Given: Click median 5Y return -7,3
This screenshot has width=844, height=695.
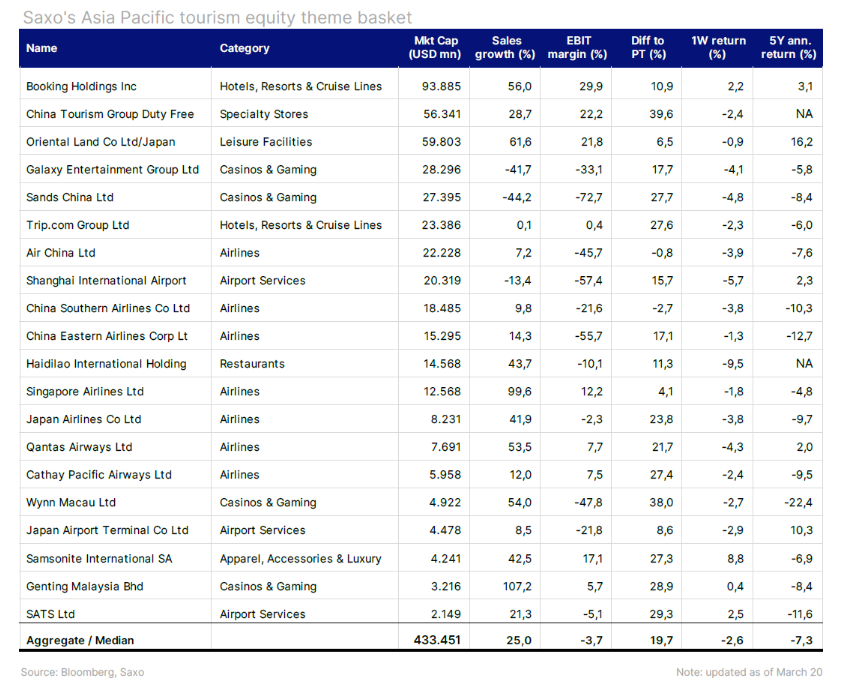Looking at the screenshot, I should (x=801, y=640).
